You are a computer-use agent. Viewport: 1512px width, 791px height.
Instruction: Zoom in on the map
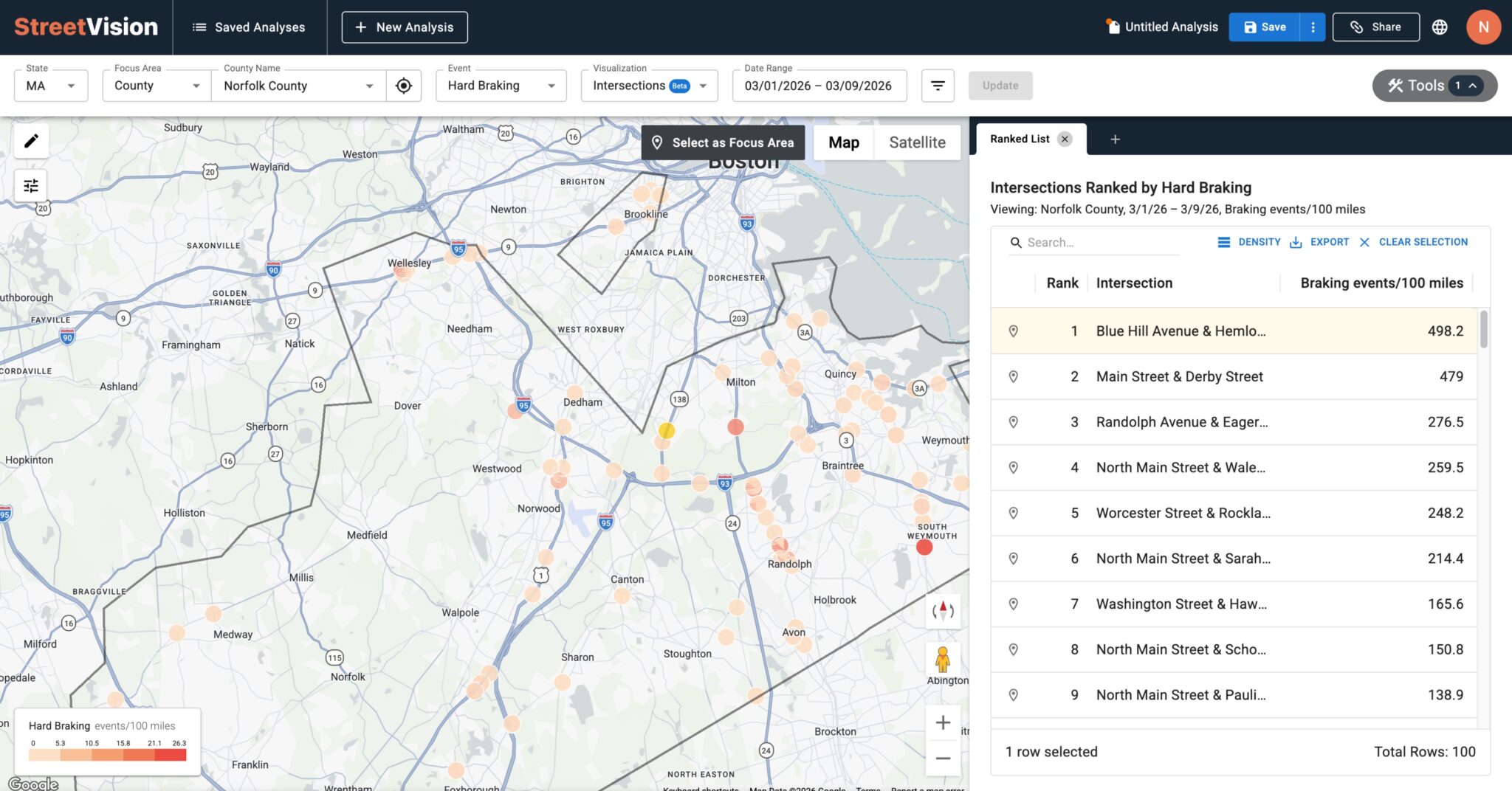pyautogui.click(x=943, y=723)
